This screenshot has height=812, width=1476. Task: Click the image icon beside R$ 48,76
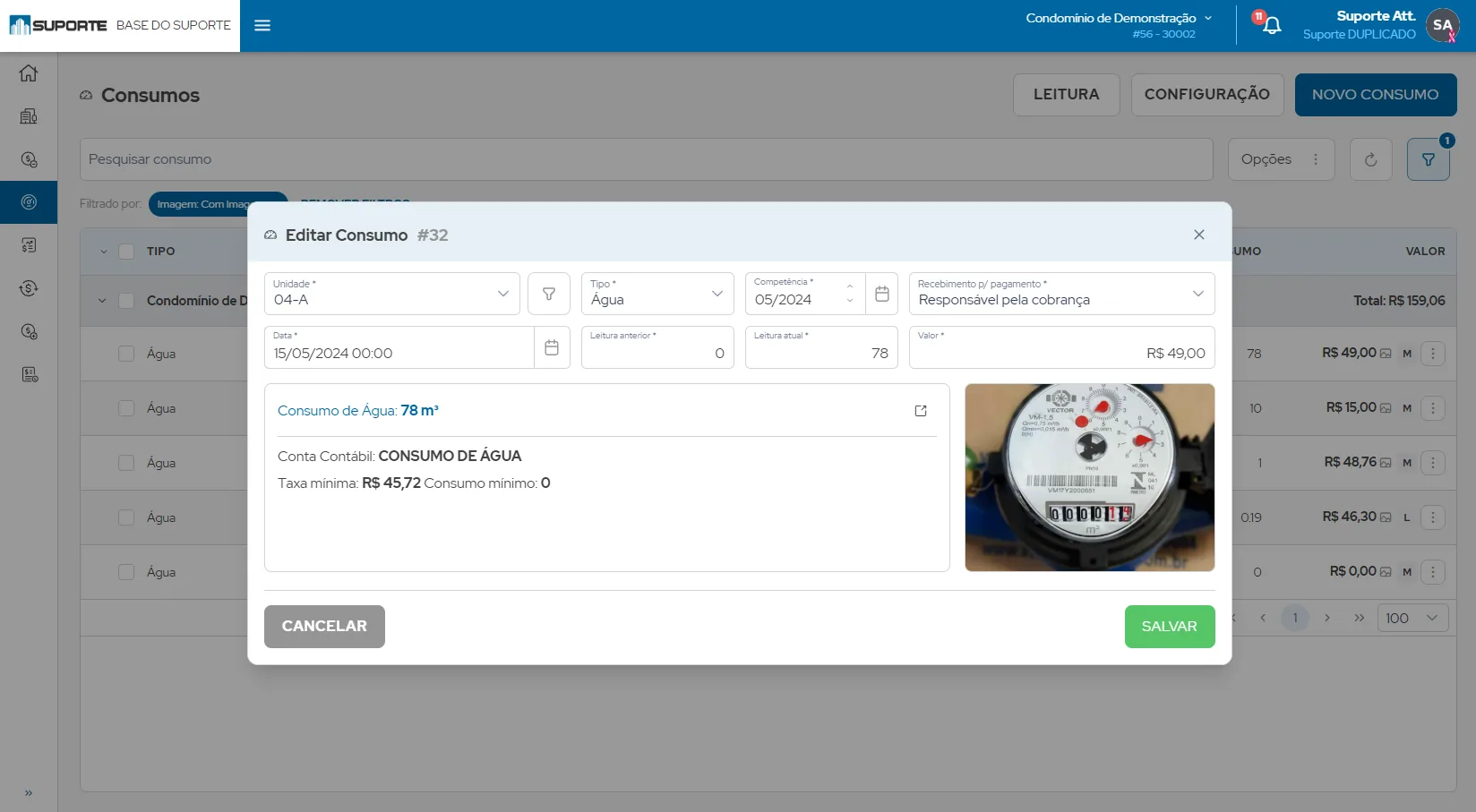tap(1386, 463)
